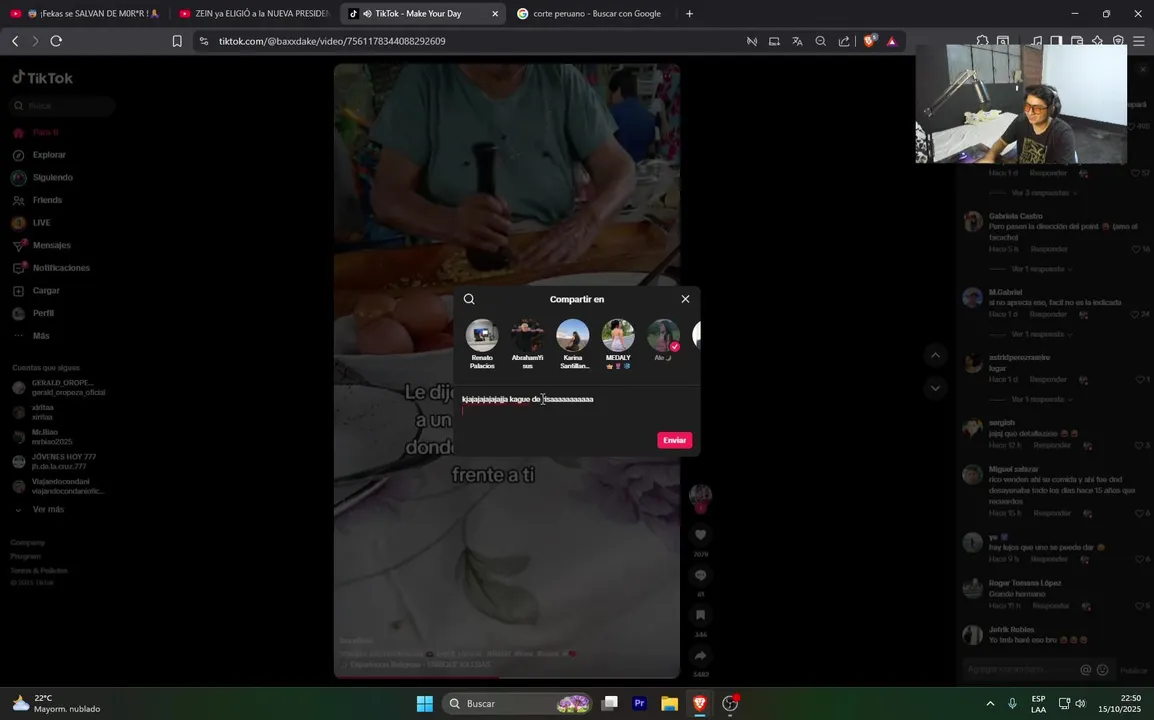The width and height of the screenshot is (1154, 720).
Task: Open a new browser tab
Action: (x=690, y=13)
